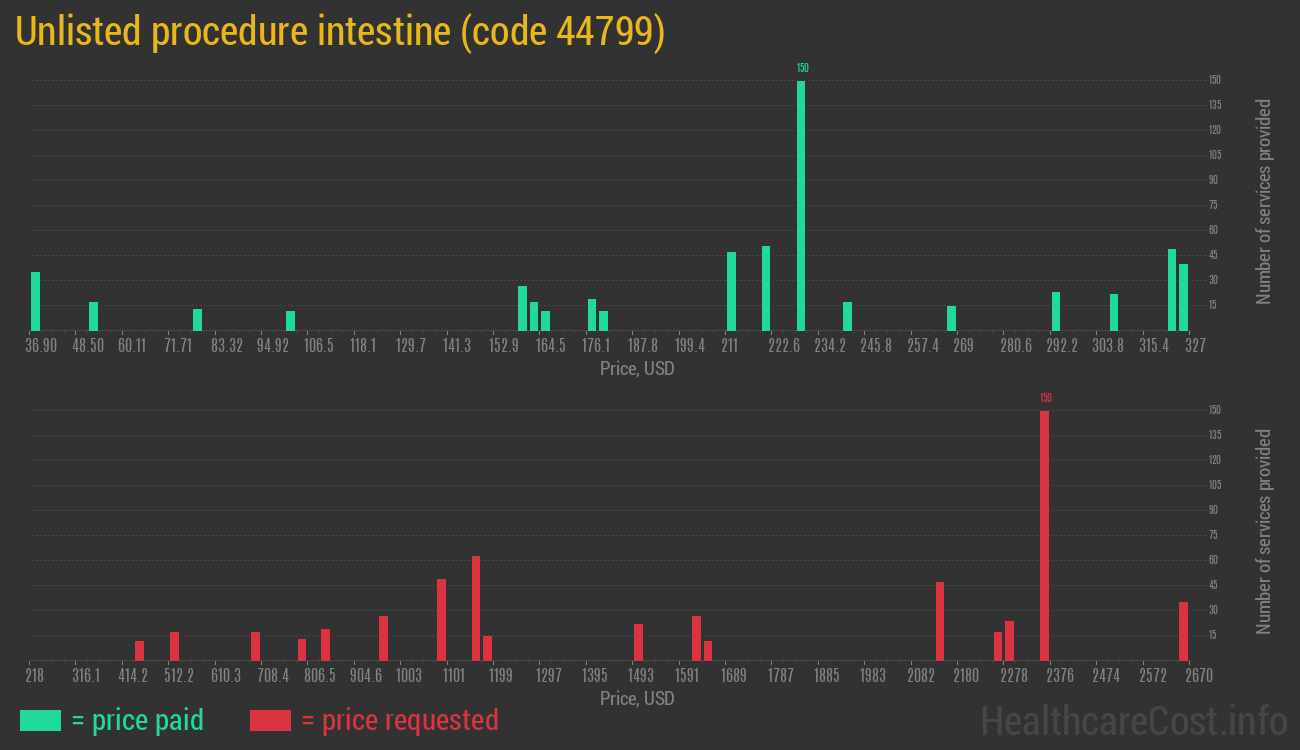Image resolution: width=1300 pixels, height=750 pixels.
Task: Select the rightmost green bar near price 327
Action: (1185, 295)
